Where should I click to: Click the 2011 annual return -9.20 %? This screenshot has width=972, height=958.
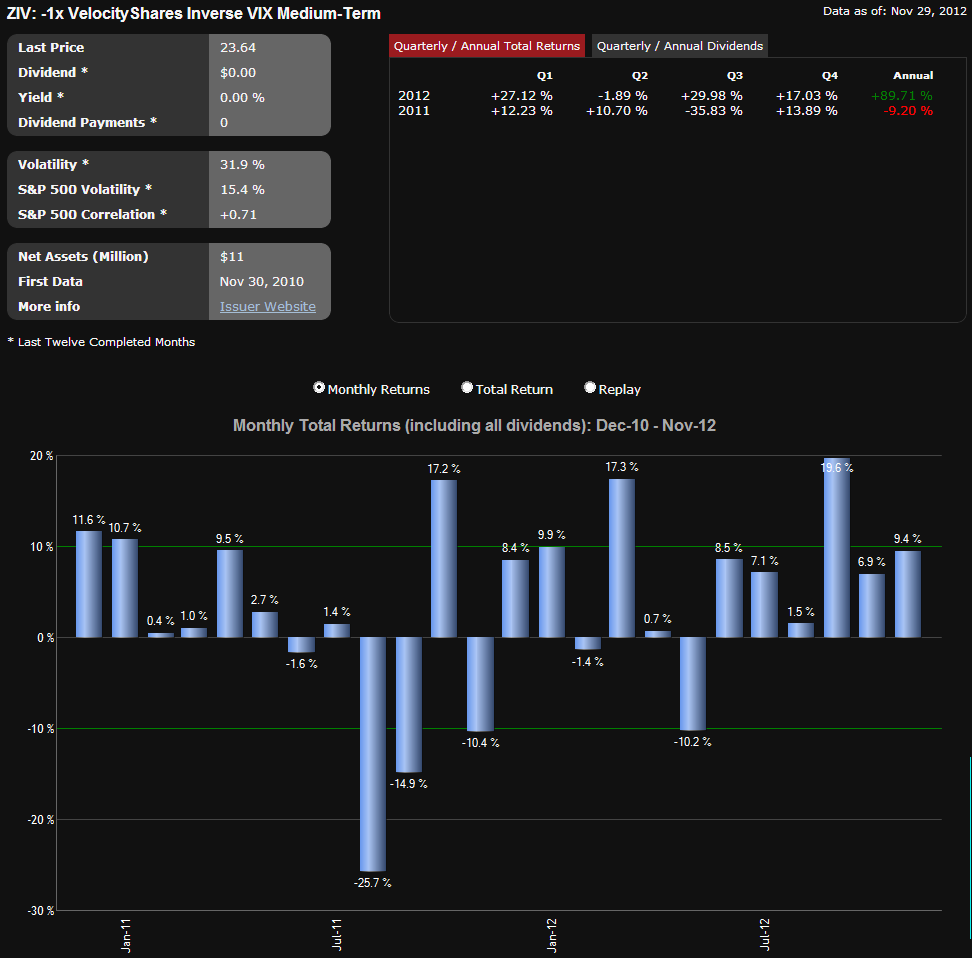coord(908,110)
